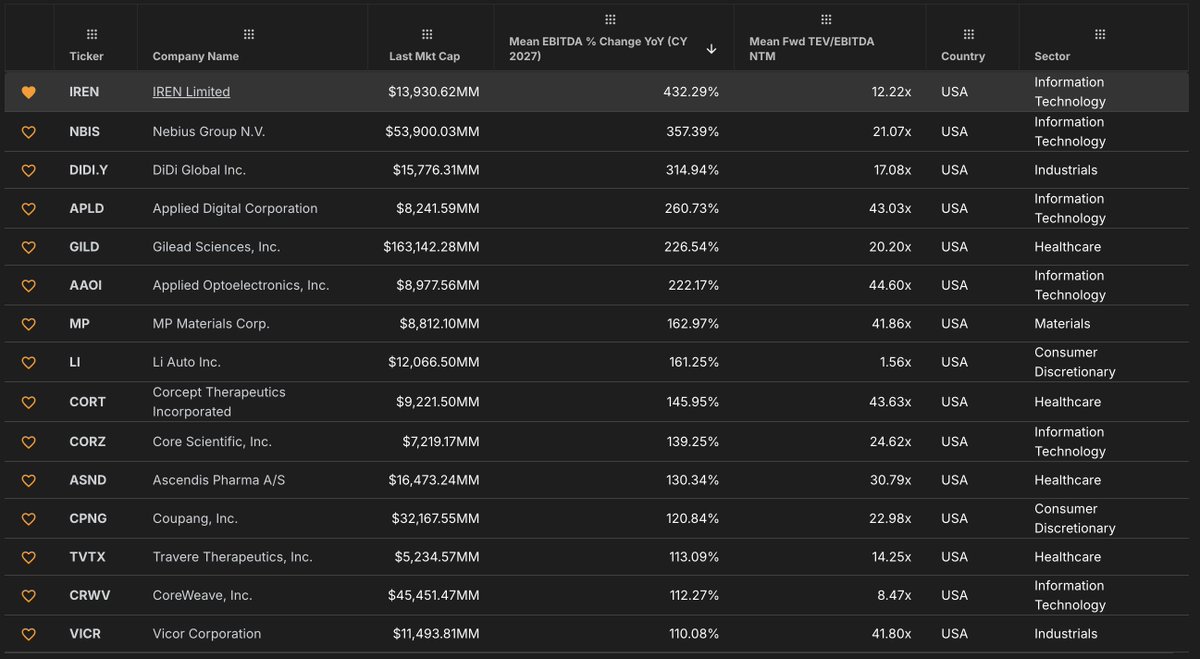Viewport: 1200px width, 659px height.
Task: Toggle the heart for DIDI.Y
Action: (x=28, y=170)
